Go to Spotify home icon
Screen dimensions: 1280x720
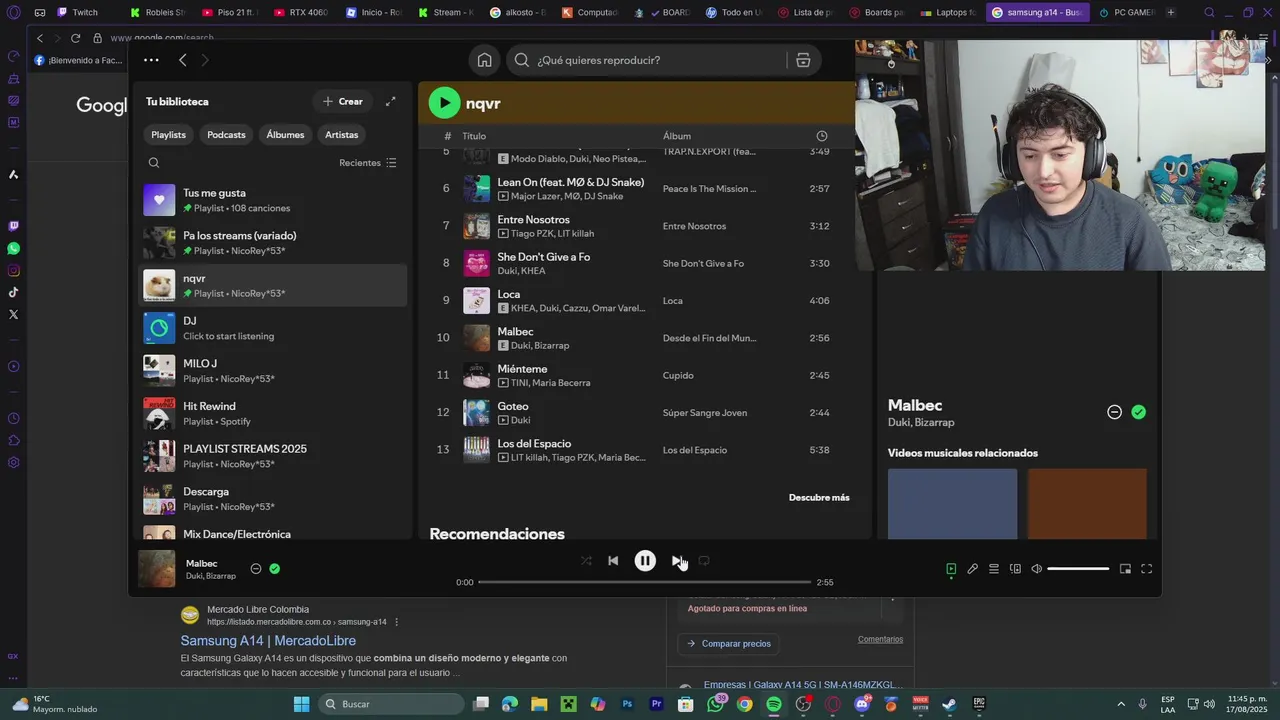(x=484, y=60)
